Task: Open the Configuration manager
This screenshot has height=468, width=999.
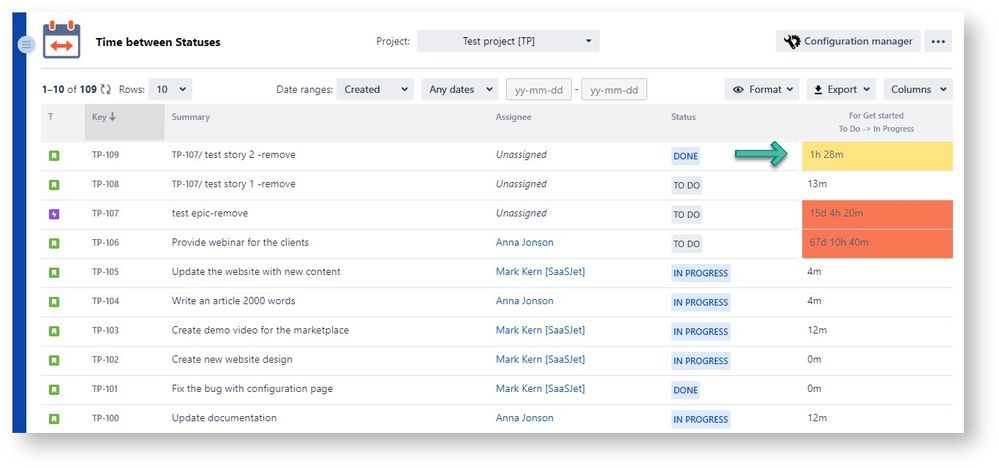Action: tap(848, 41)
